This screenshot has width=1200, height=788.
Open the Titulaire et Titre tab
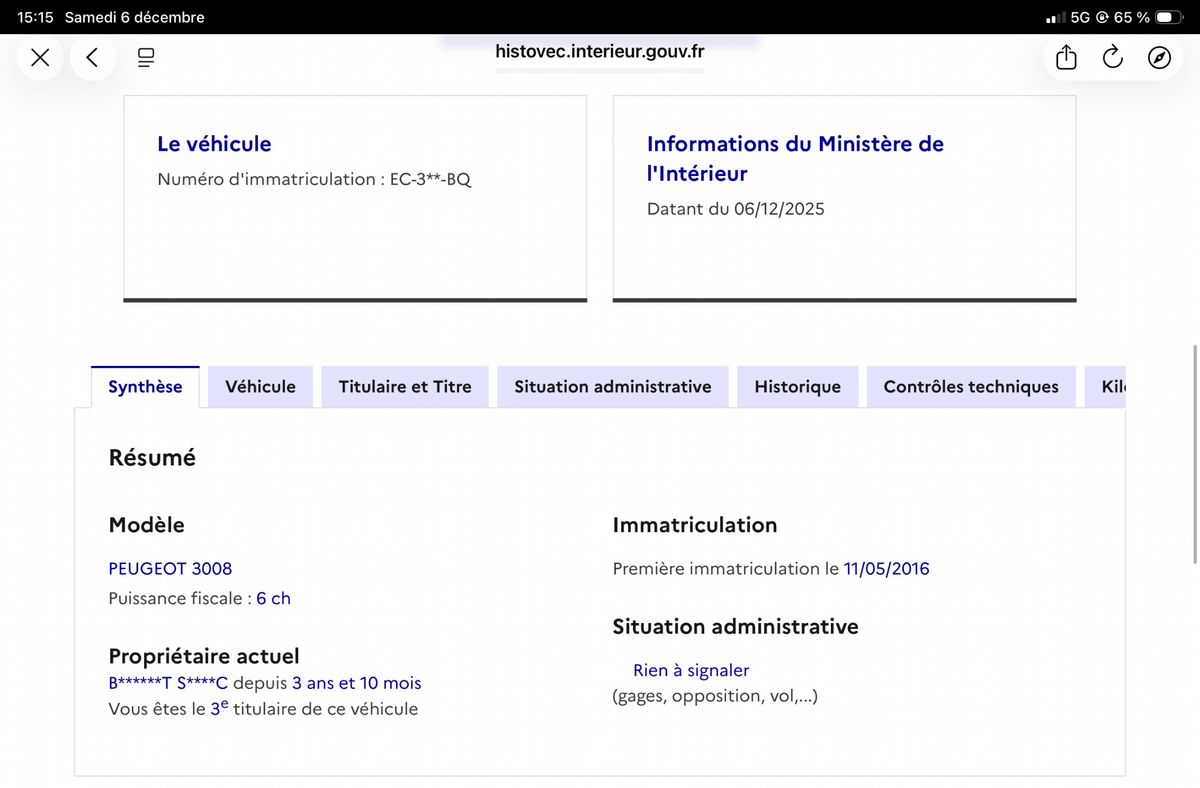click(405, 387)
